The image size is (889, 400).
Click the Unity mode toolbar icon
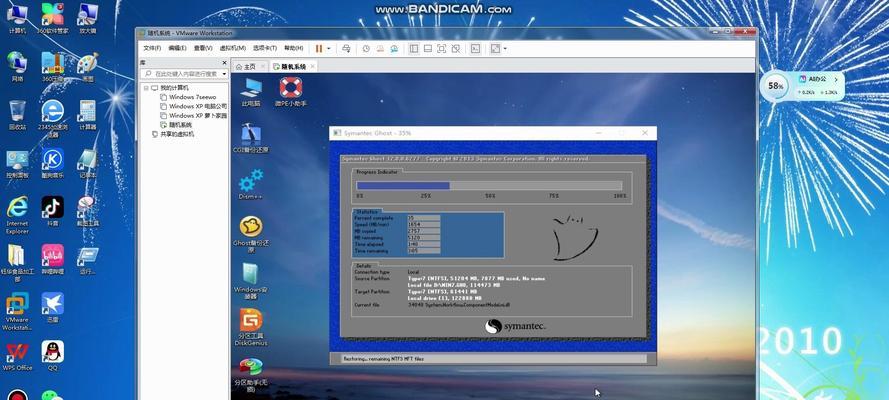pyautogui.click(x=455, y=49)
